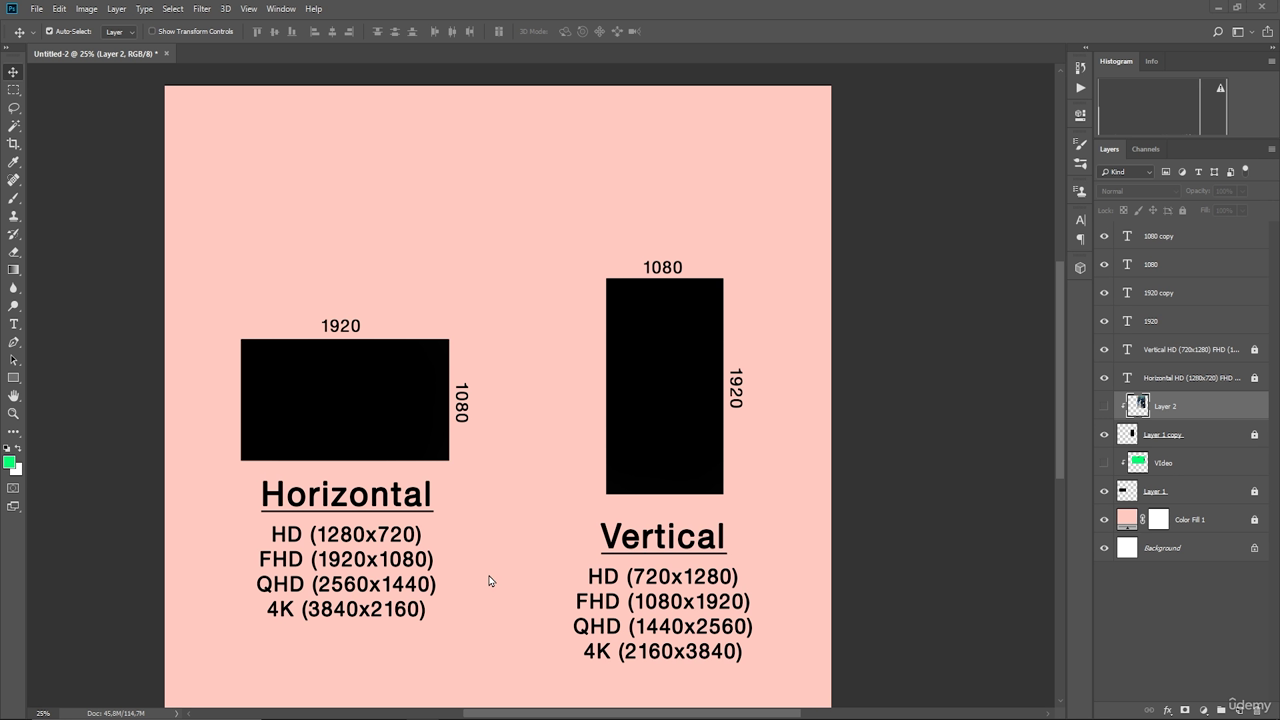Hide the Background layer

pos(1104,548)
